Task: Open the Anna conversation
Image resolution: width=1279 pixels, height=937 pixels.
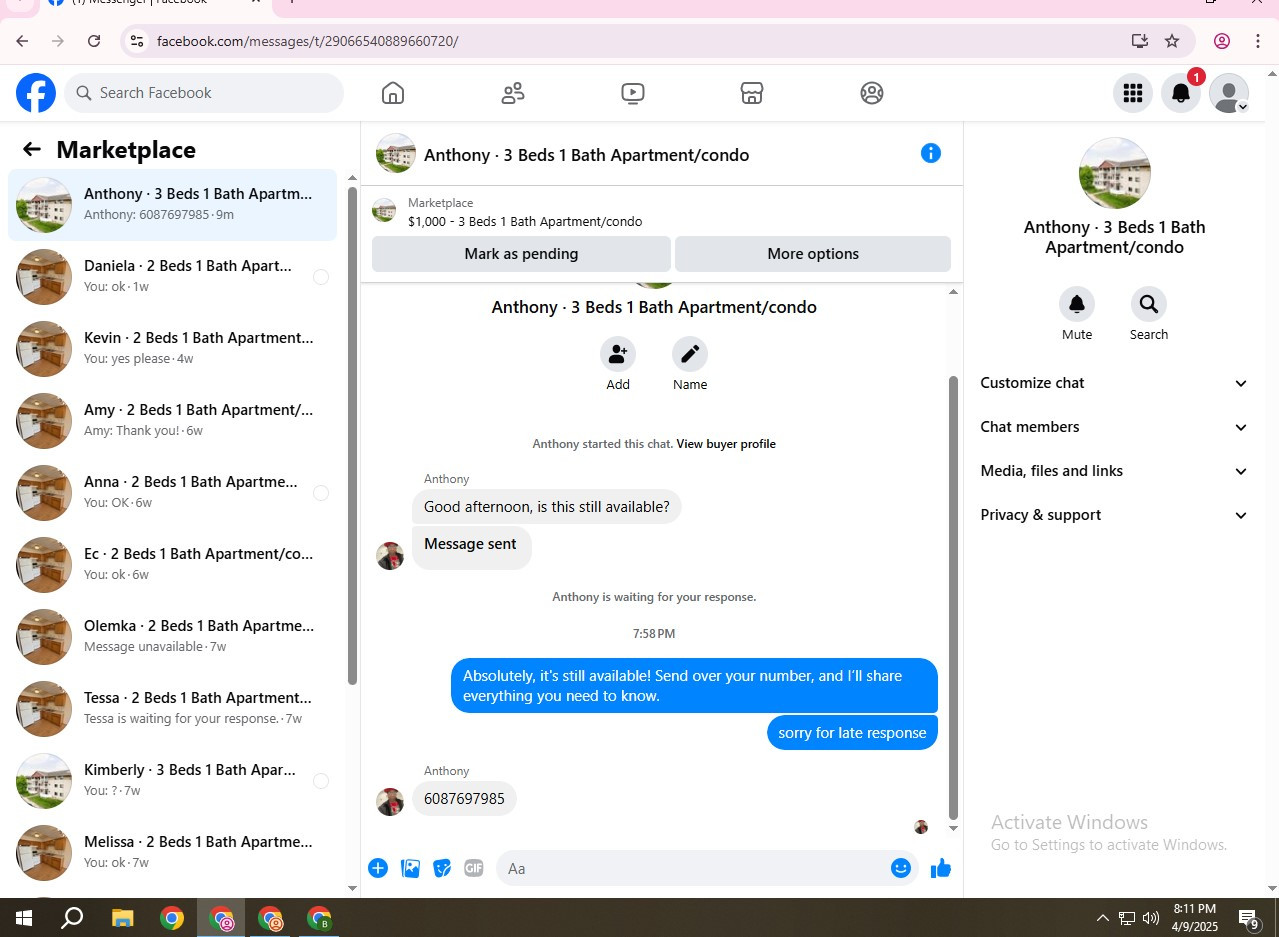Action: [x=172, y=493]
